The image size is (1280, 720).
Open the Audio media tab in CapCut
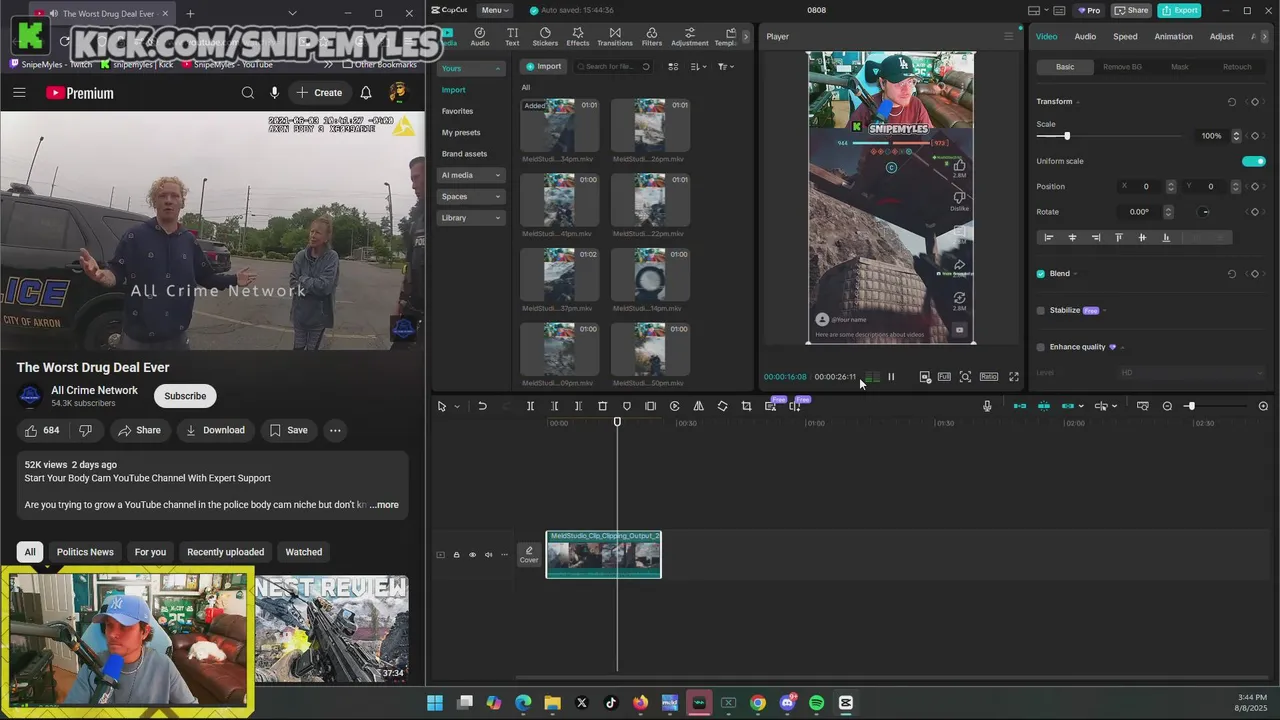[480, 37]
